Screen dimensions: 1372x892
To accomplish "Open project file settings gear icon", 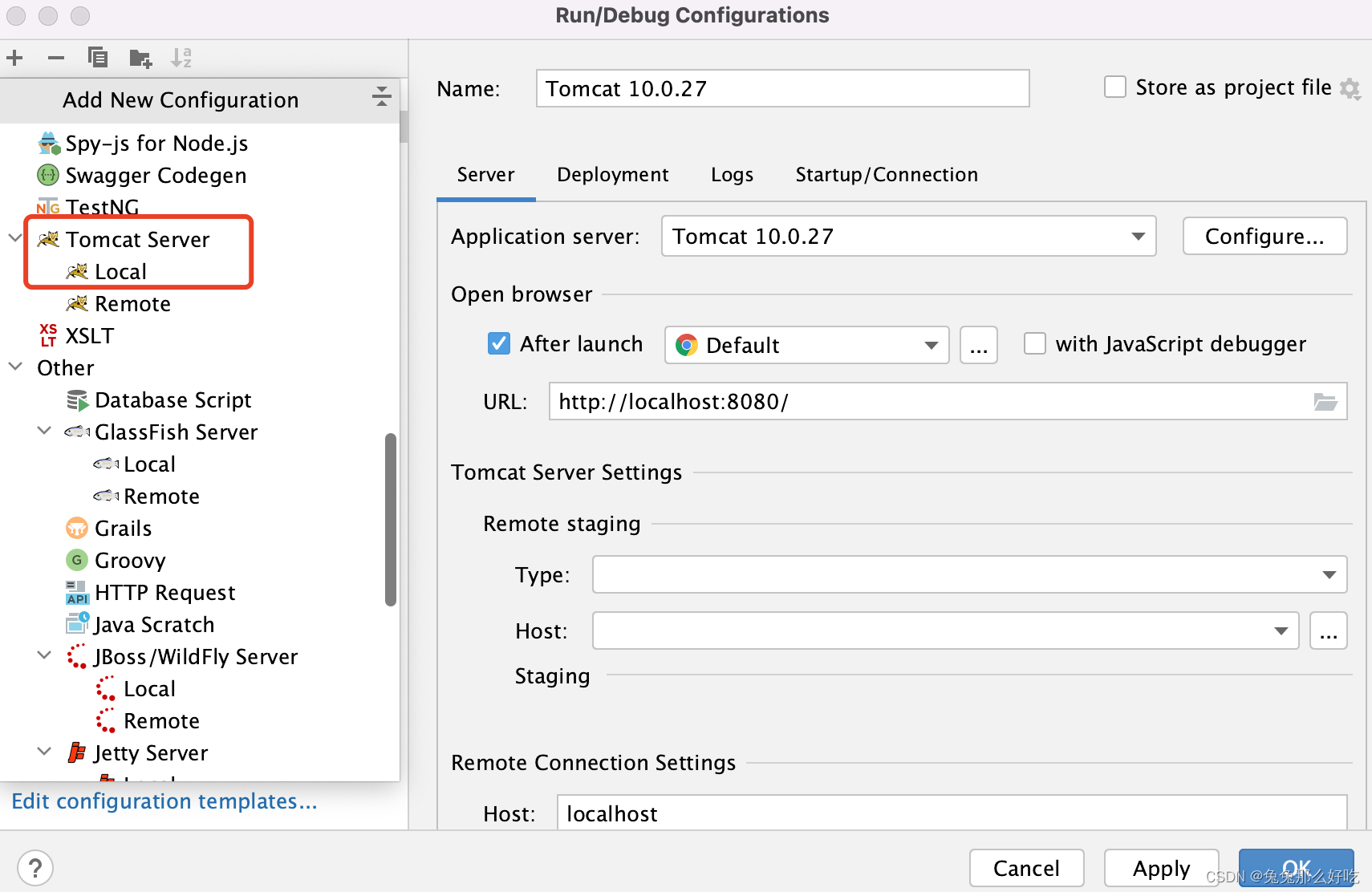I will pos(1350,88).
